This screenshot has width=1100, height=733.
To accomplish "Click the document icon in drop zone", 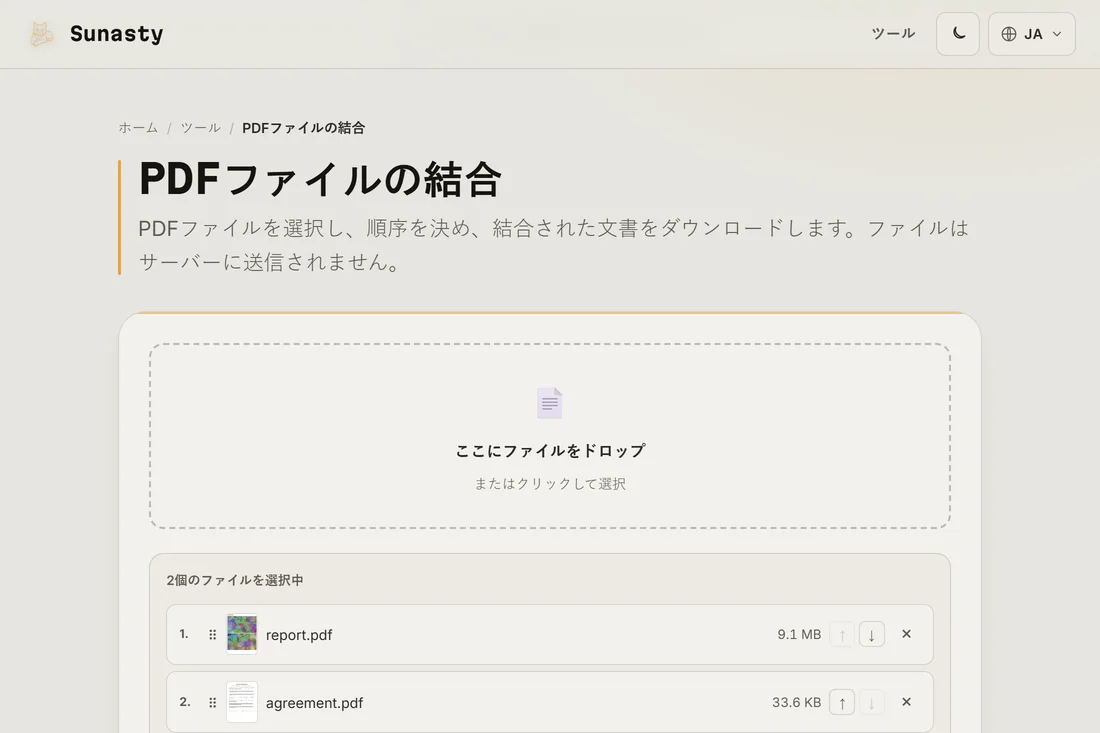I will pos(549,403).
